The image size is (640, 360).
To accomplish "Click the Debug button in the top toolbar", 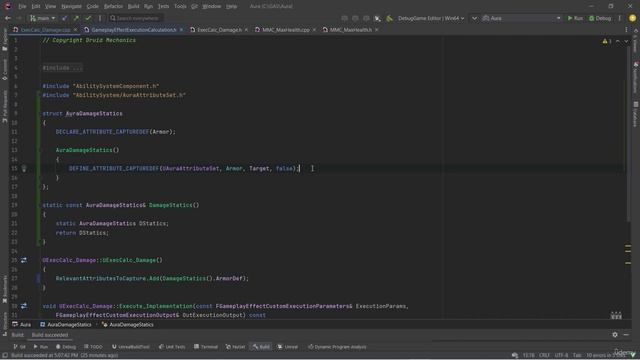I will (600, 18).
